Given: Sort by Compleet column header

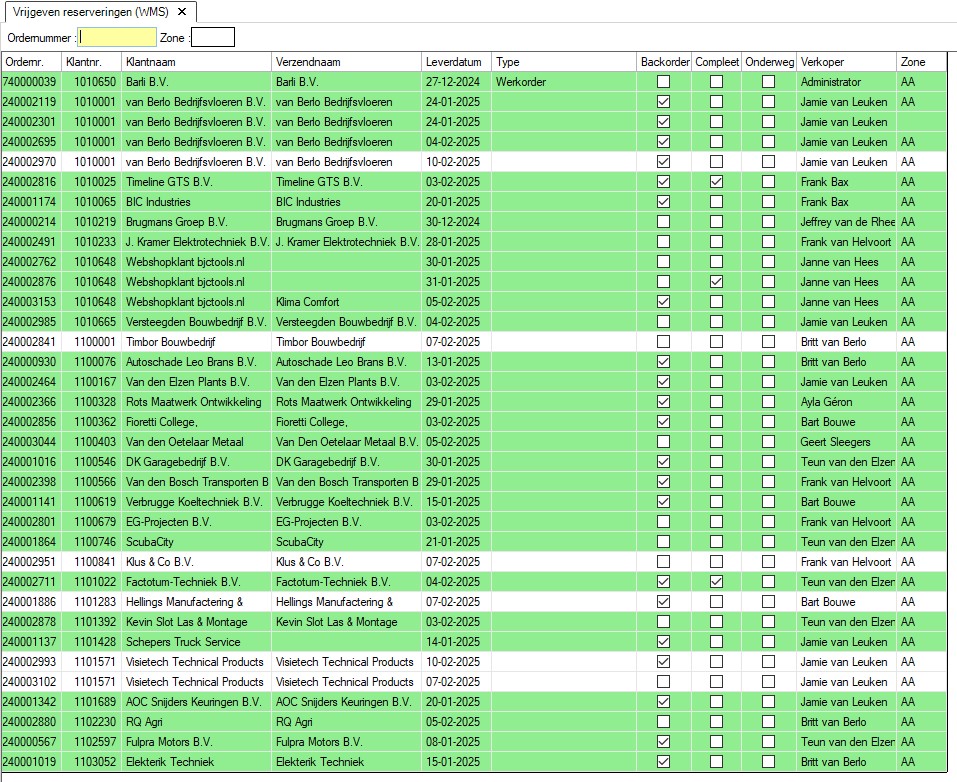Looking at the screenshot, I should click(x=717, y=62).
